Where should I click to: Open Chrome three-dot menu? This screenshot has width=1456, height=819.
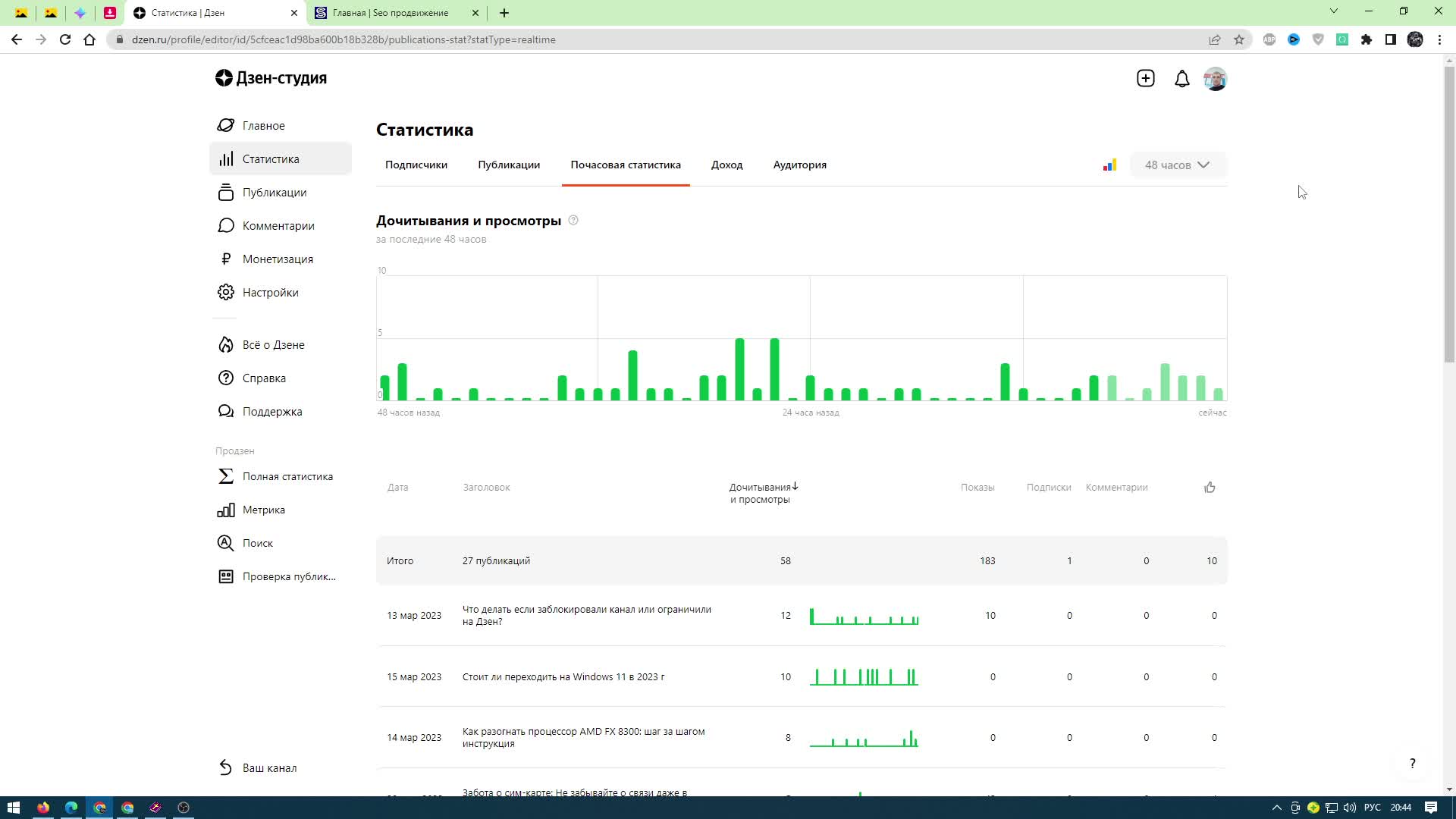click(x=1439, y=39)
